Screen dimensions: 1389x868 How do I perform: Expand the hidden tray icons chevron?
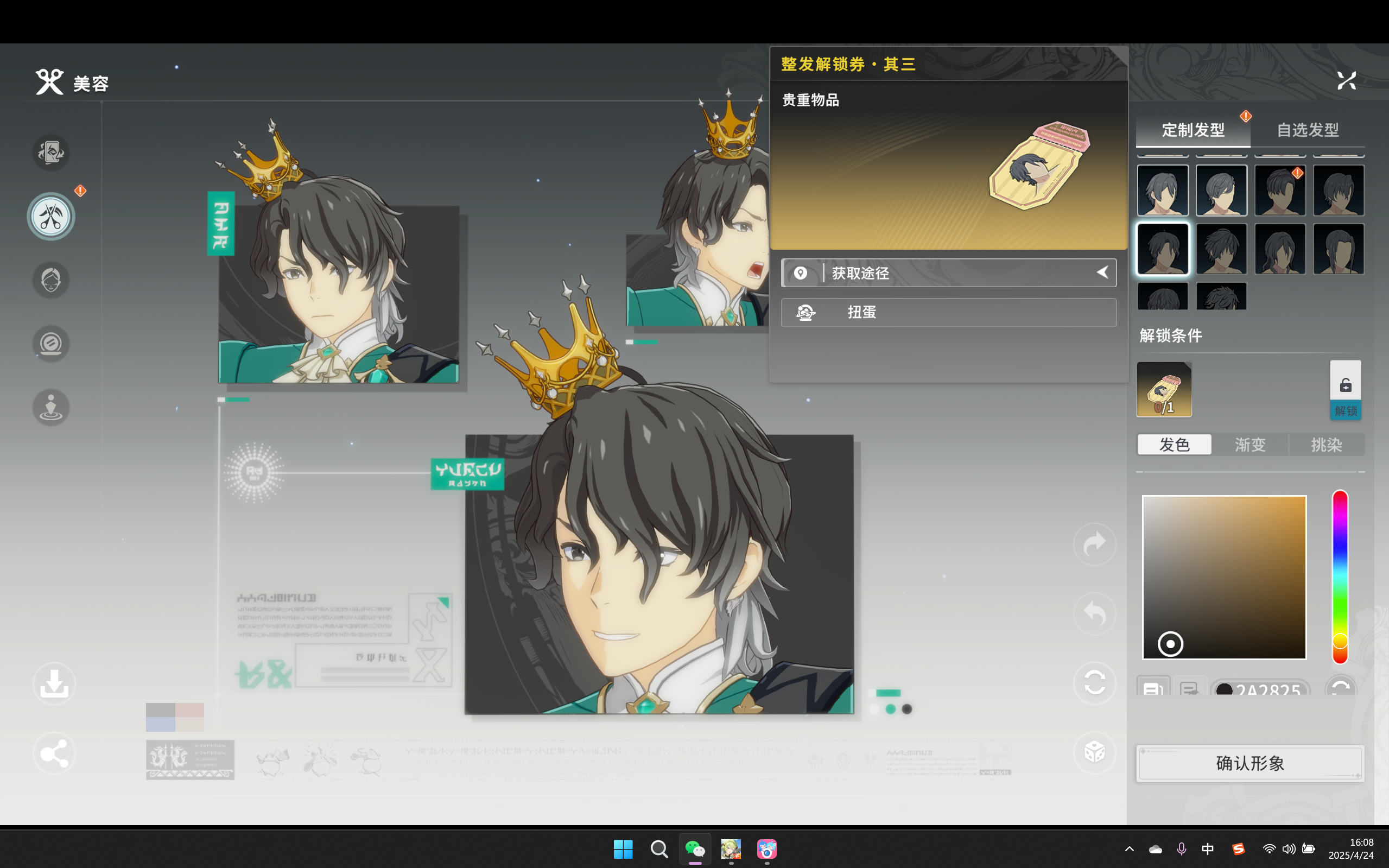pyautogui.click(x=1129, y=848)
